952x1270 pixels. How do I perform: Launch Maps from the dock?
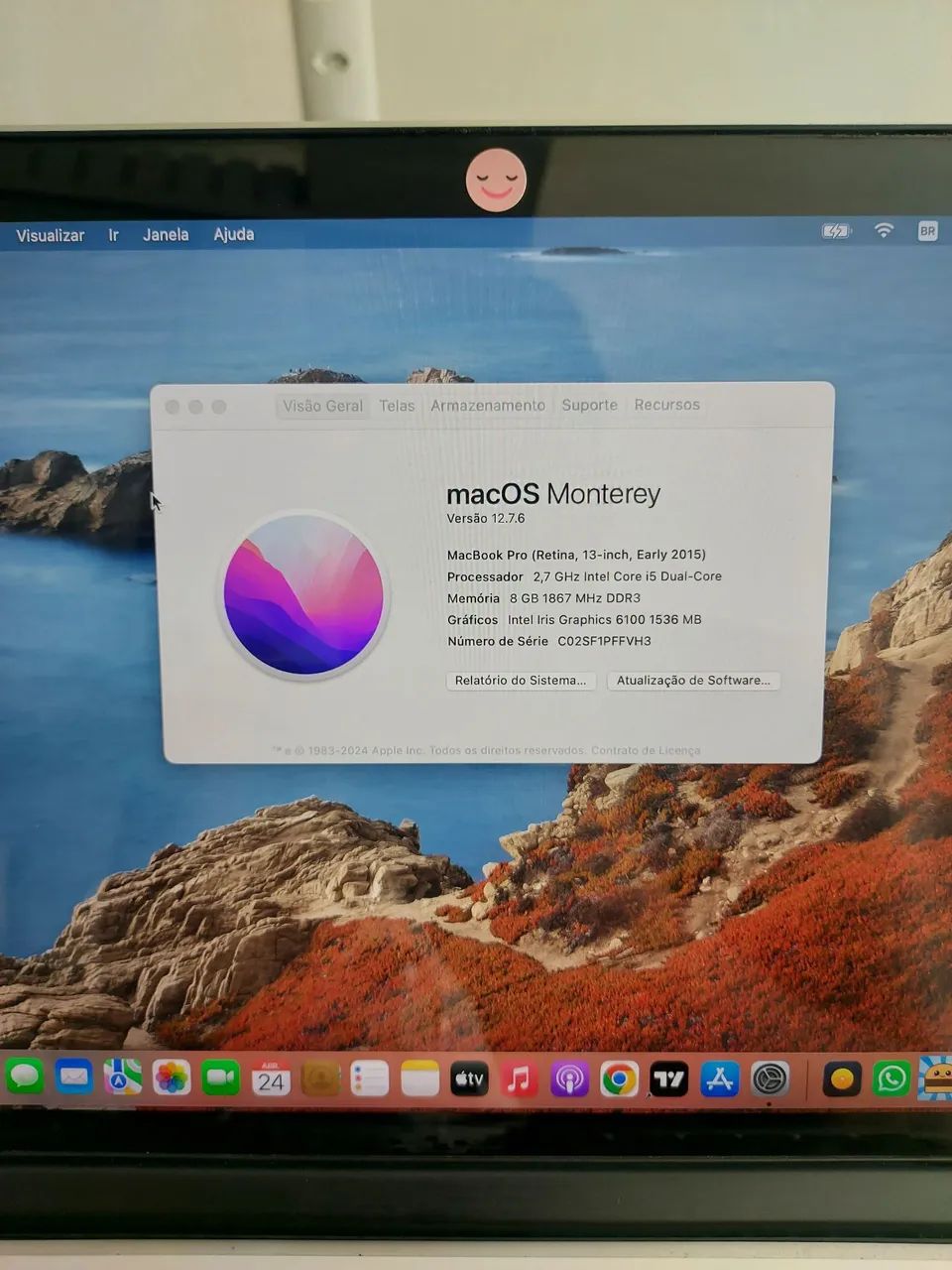[x=123, y=1077]
